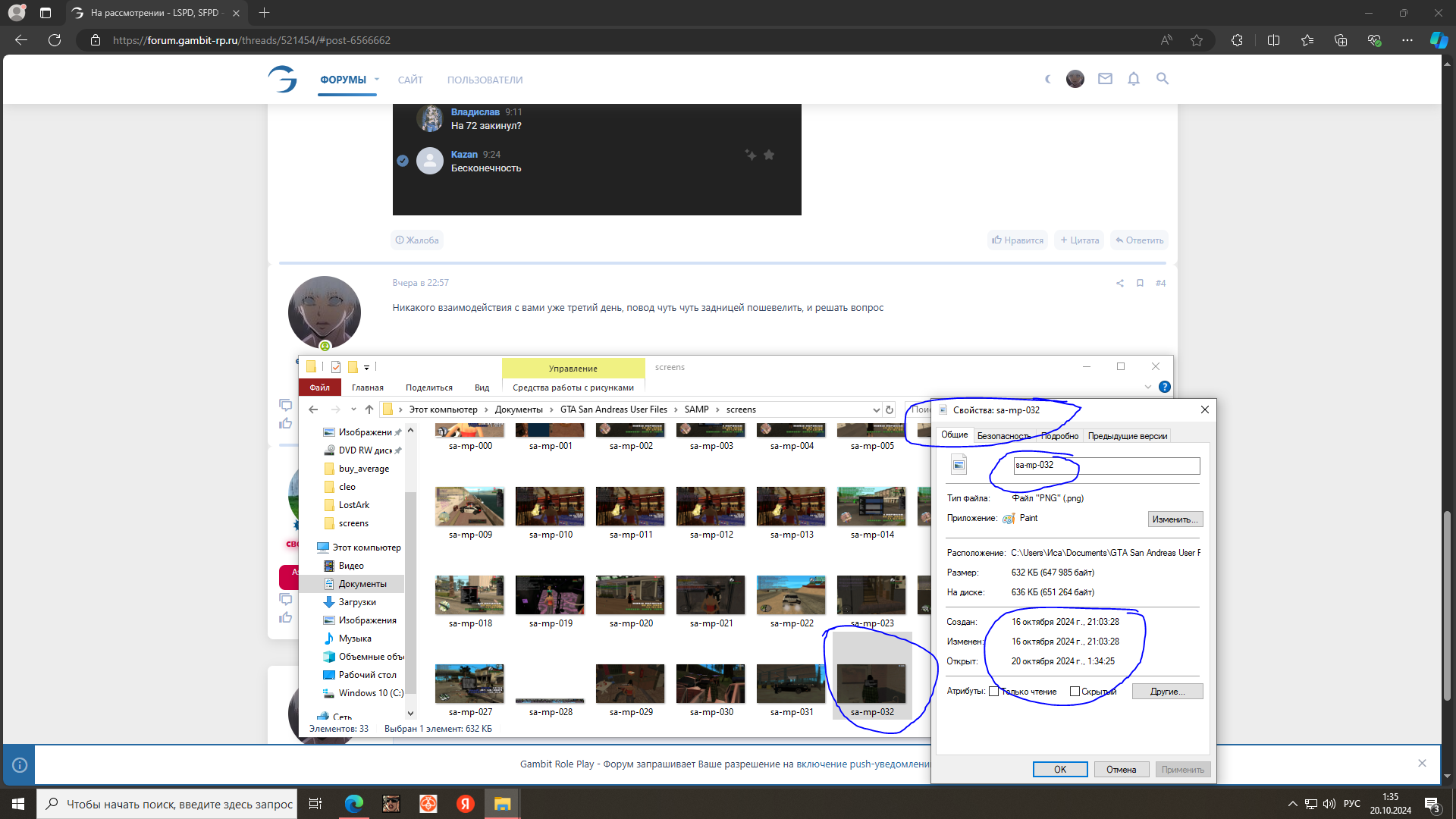Bookmark post #4 with bookmark icon
The height and width of the screenshot is (819, 1456).
point(1140,283)
